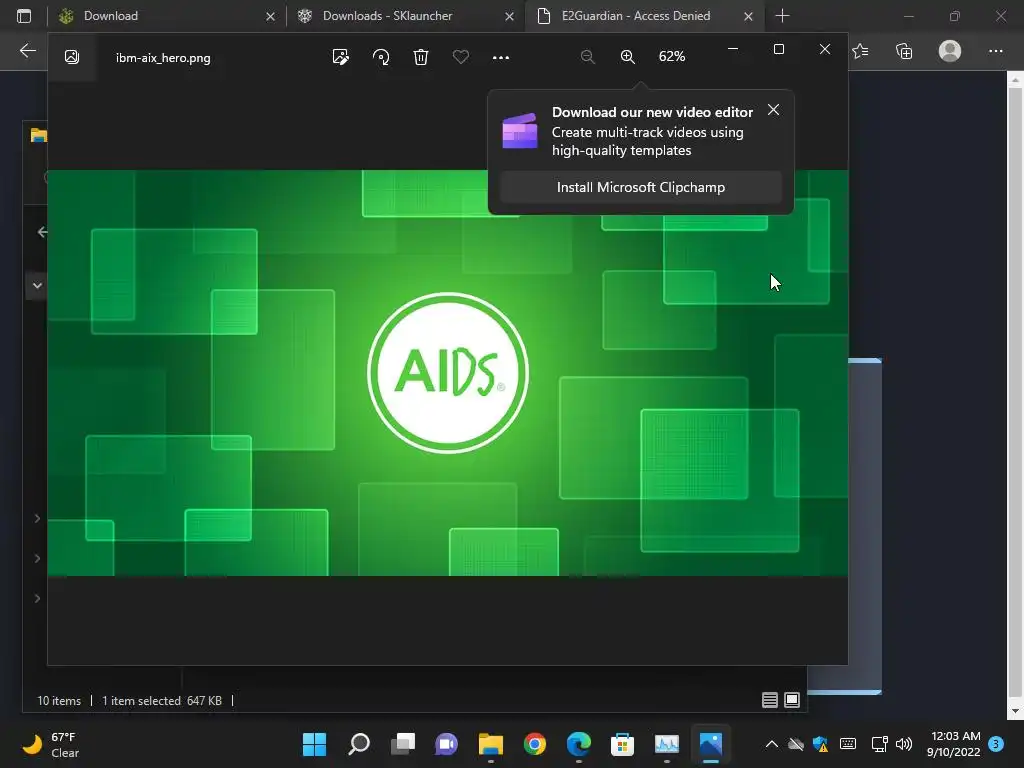Open File Explorer from the taskbar
The width and height of the screenshot is (1024, 768).
(490, 744)
